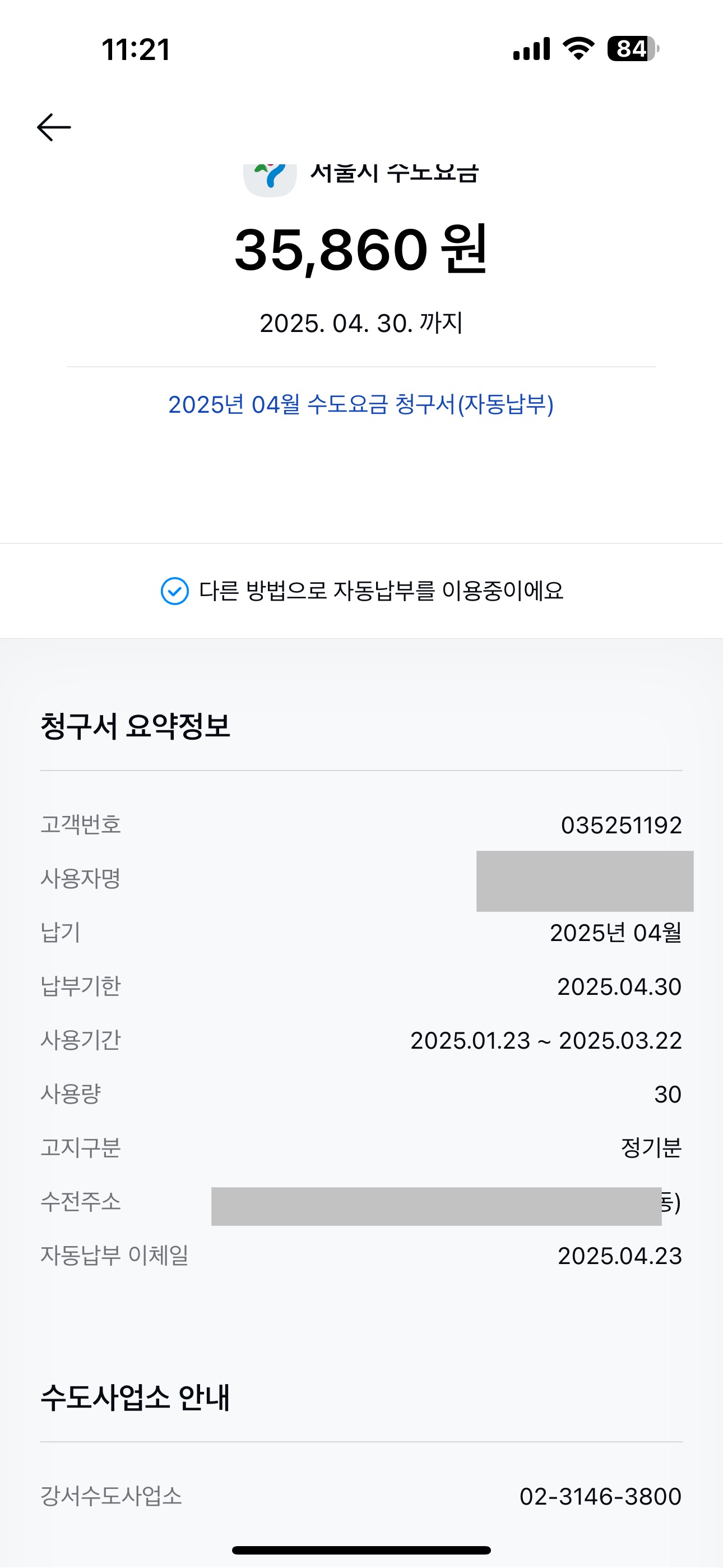Tap the due date 2025. 04. 30. 까지
Image resolution: width=723 pixels, height=1568 pixels.
pos(361,323)
